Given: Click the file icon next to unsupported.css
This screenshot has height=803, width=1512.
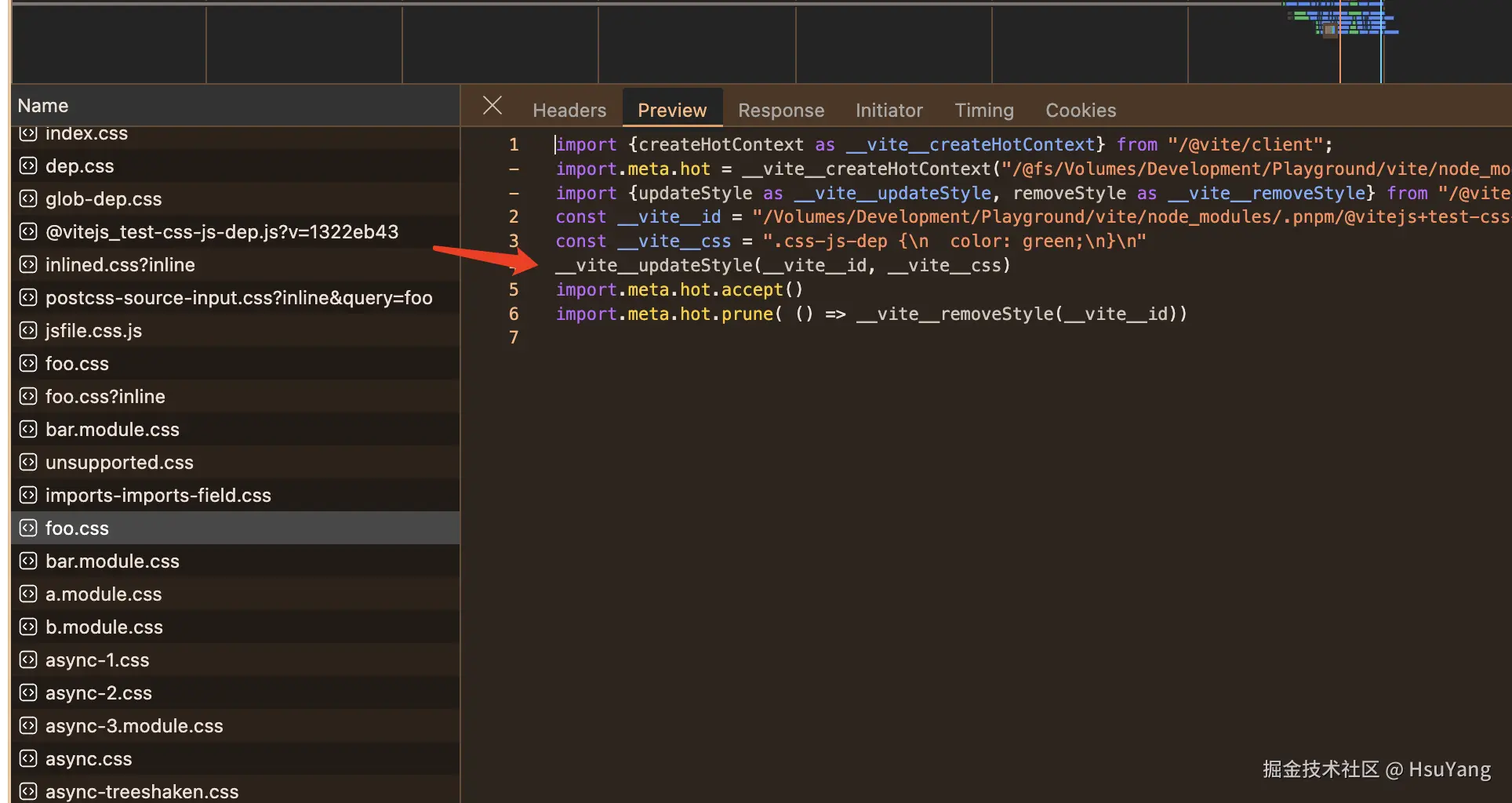Looking at the screenshot, I should pyautogui.click(x=28, y=463).
